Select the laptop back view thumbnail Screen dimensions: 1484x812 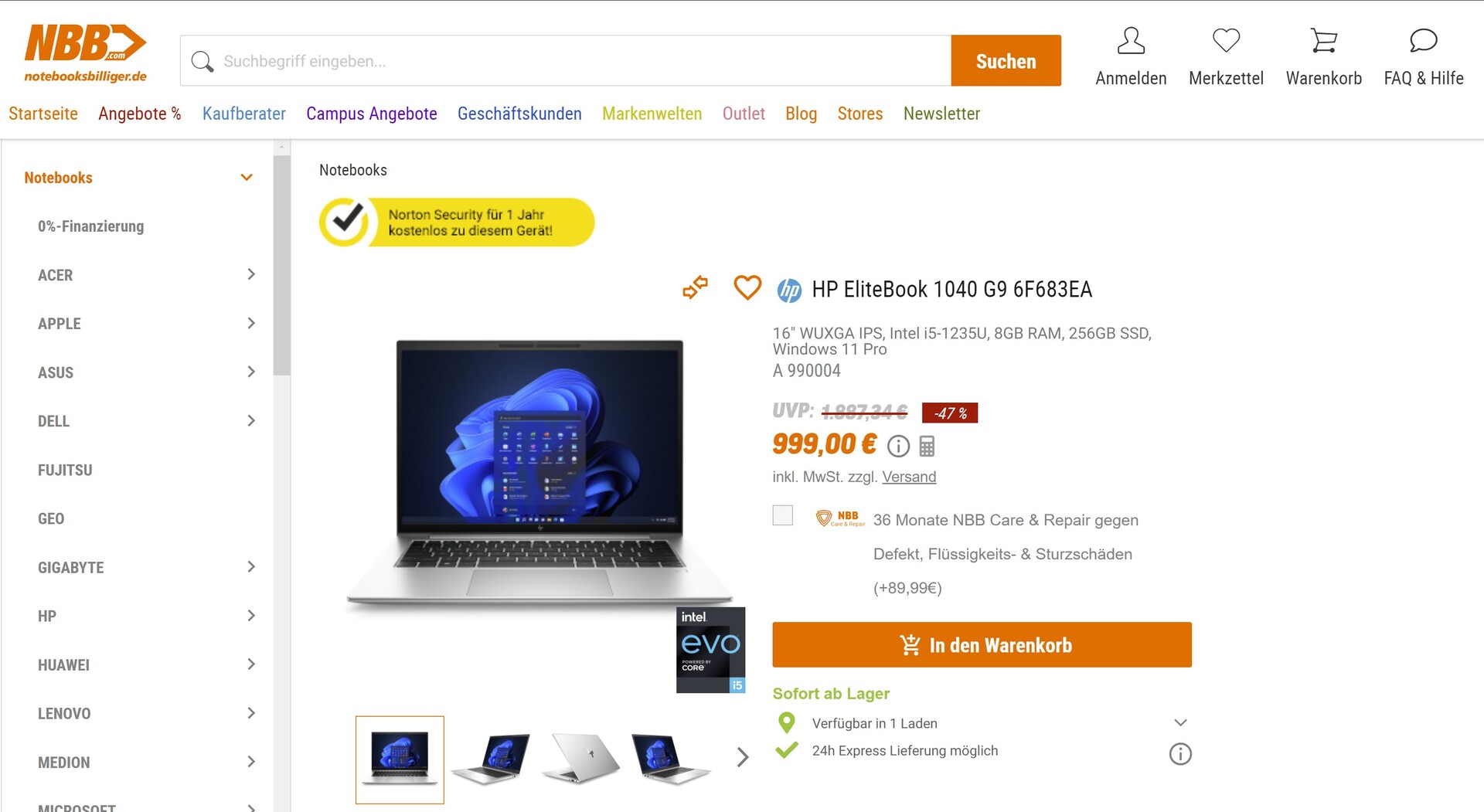[580, 759]
